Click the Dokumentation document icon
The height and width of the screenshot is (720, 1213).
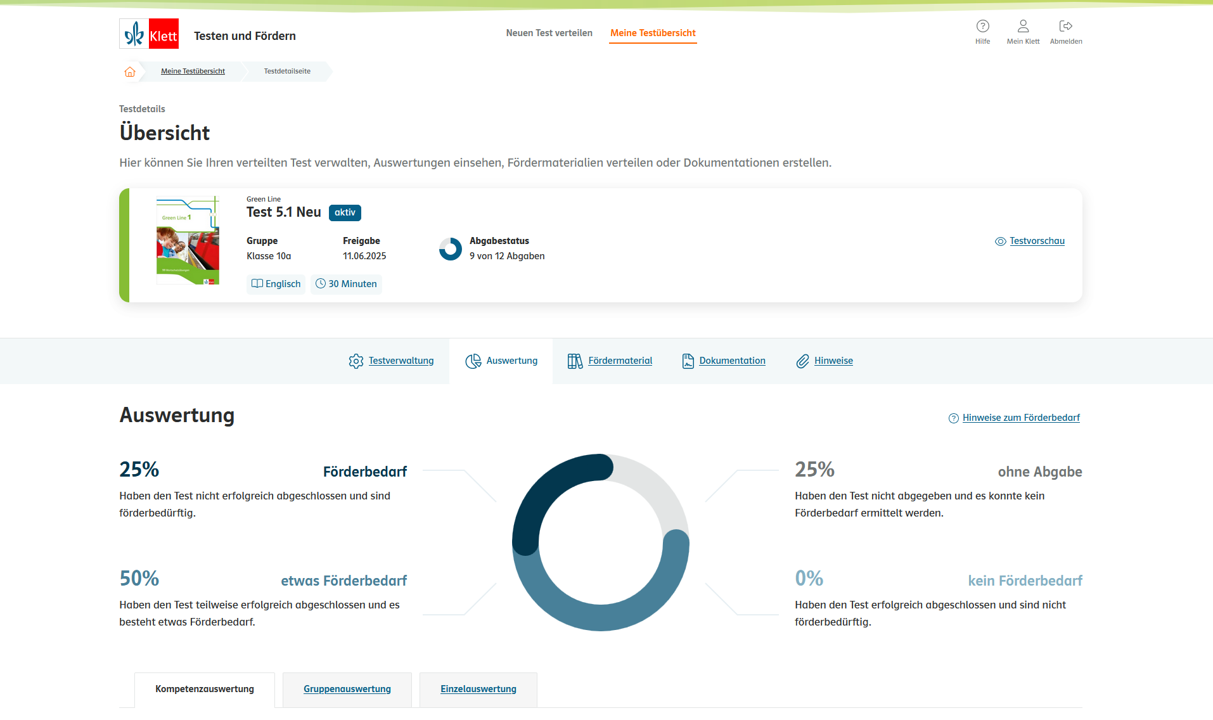click(688, 361)
